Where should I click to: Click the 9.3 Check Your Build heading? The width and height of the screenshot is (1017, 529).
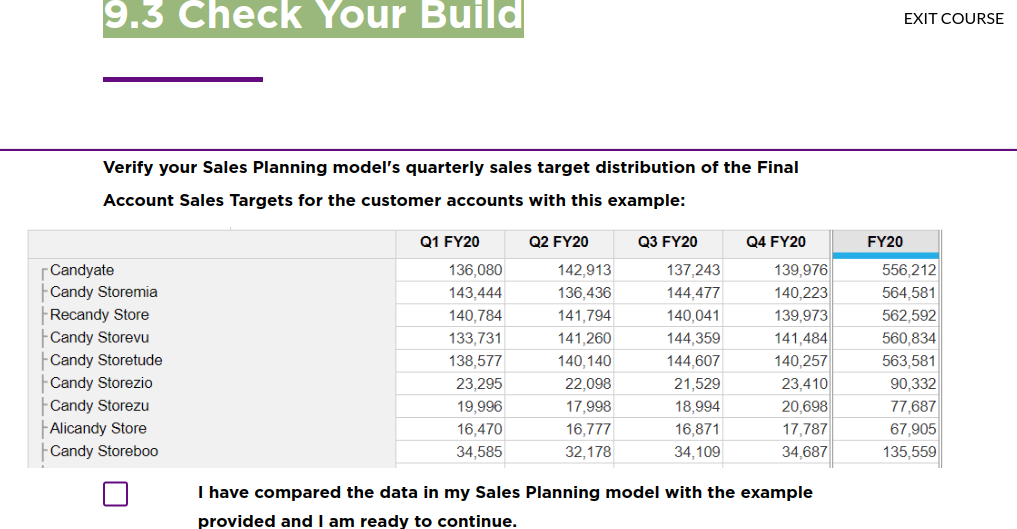(x=313, y=16)
